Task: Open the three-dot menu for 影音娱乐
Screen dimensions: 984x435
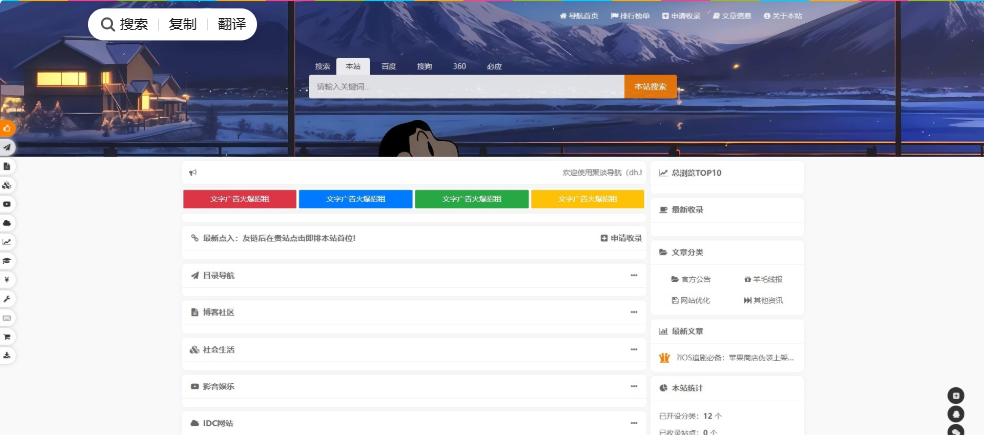Action: pyautogui.click(x=633, y=386)
